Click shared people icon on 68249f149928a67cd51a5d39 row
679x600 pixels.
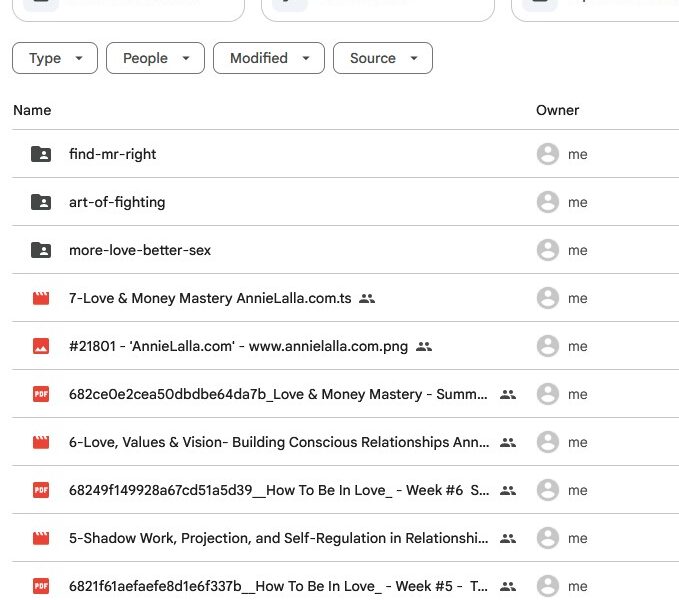pos(508,490)
